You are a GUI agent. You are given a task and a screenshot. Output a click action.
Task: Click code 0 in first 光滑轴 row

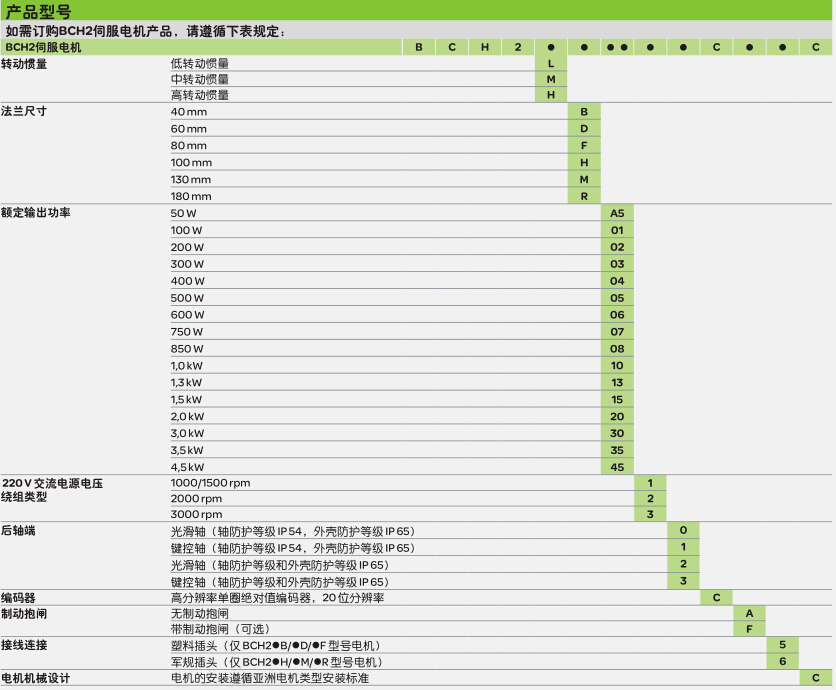point(683,529)
